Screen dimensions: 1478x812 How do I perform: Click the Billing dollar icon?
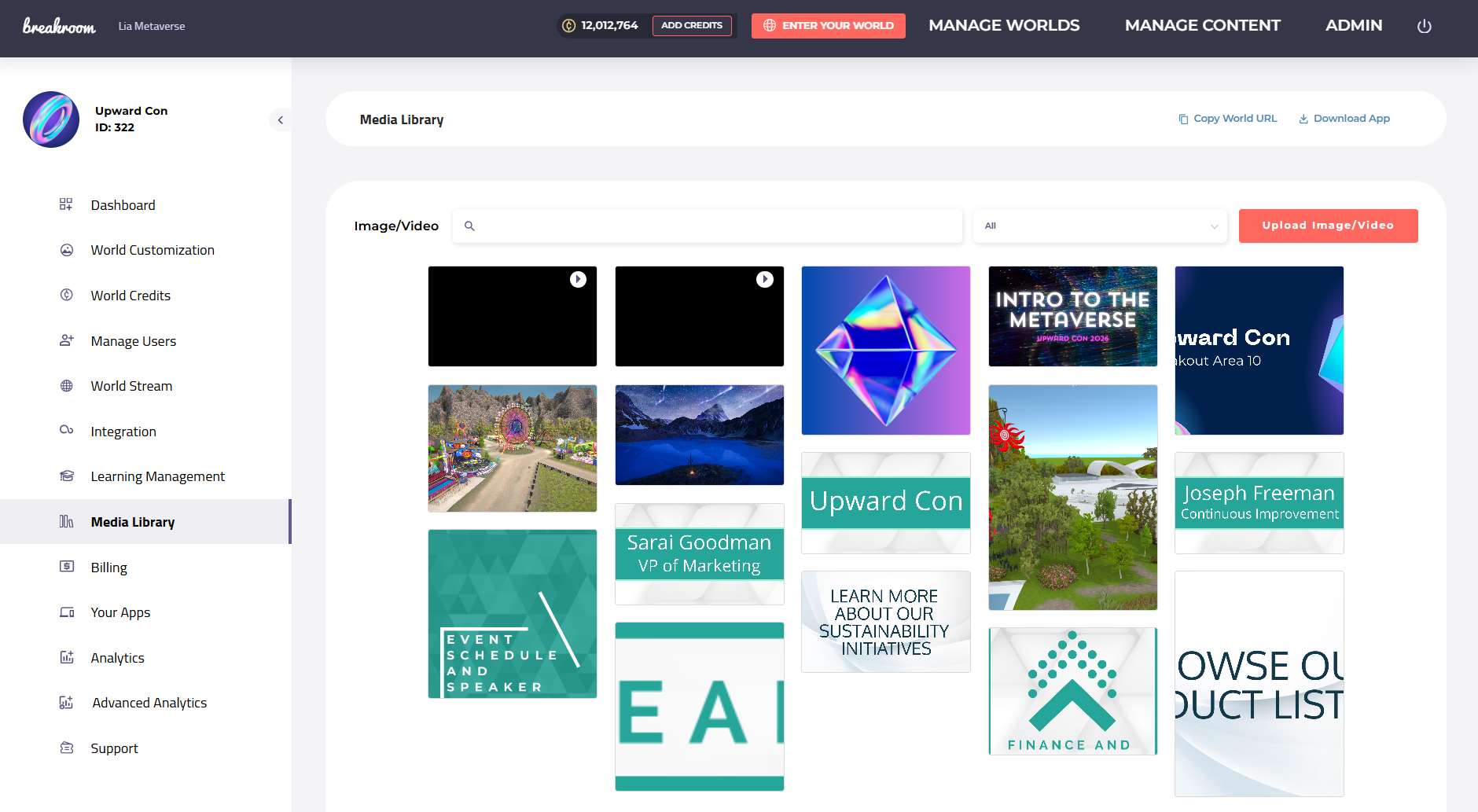67,566
